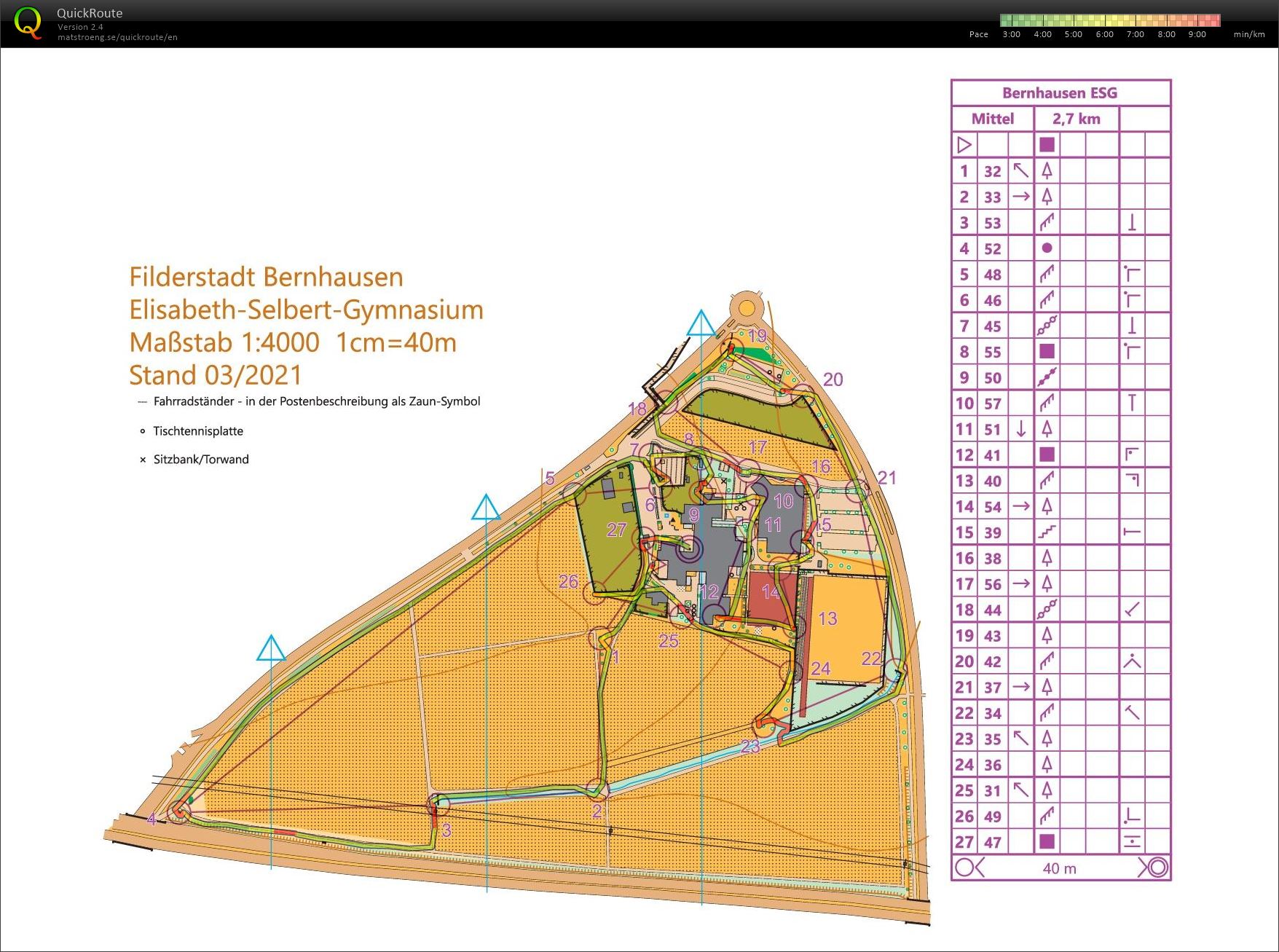This screenshot has width=1279, height=952.
Task: Select control row 27 code 47
Action: [x=992, y=842]
